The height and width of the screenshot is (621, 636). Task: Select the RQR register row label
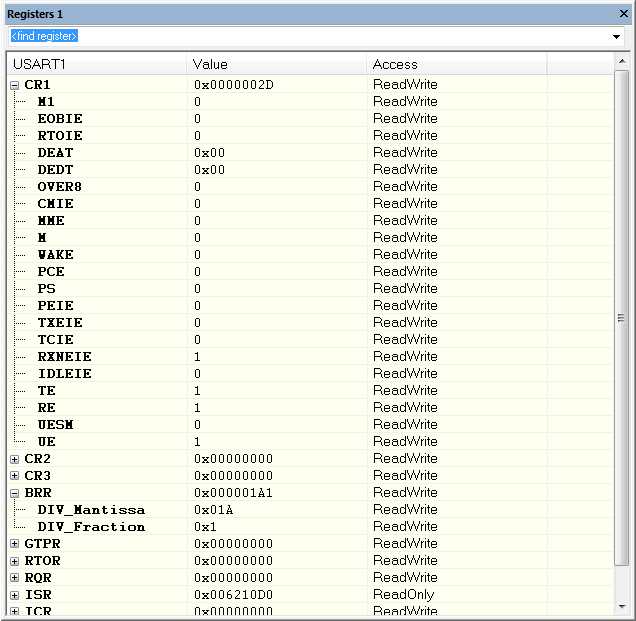[x=38, y=578]
